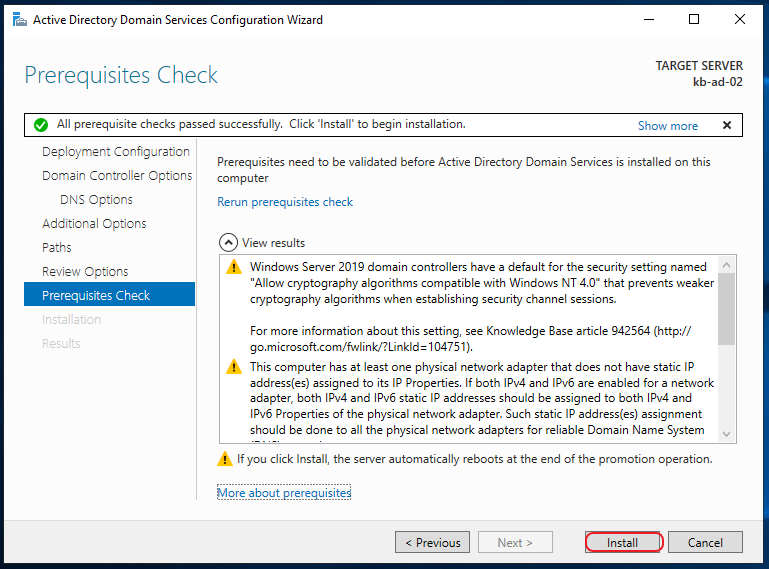Click Install to begin promotion

click(624, 543)
